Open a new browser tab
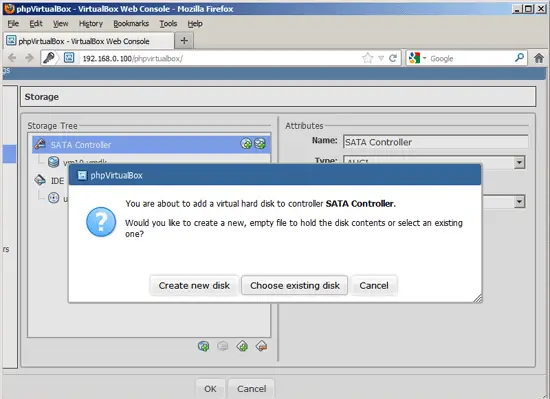The image size is (550, 399). tap(184, 41)
